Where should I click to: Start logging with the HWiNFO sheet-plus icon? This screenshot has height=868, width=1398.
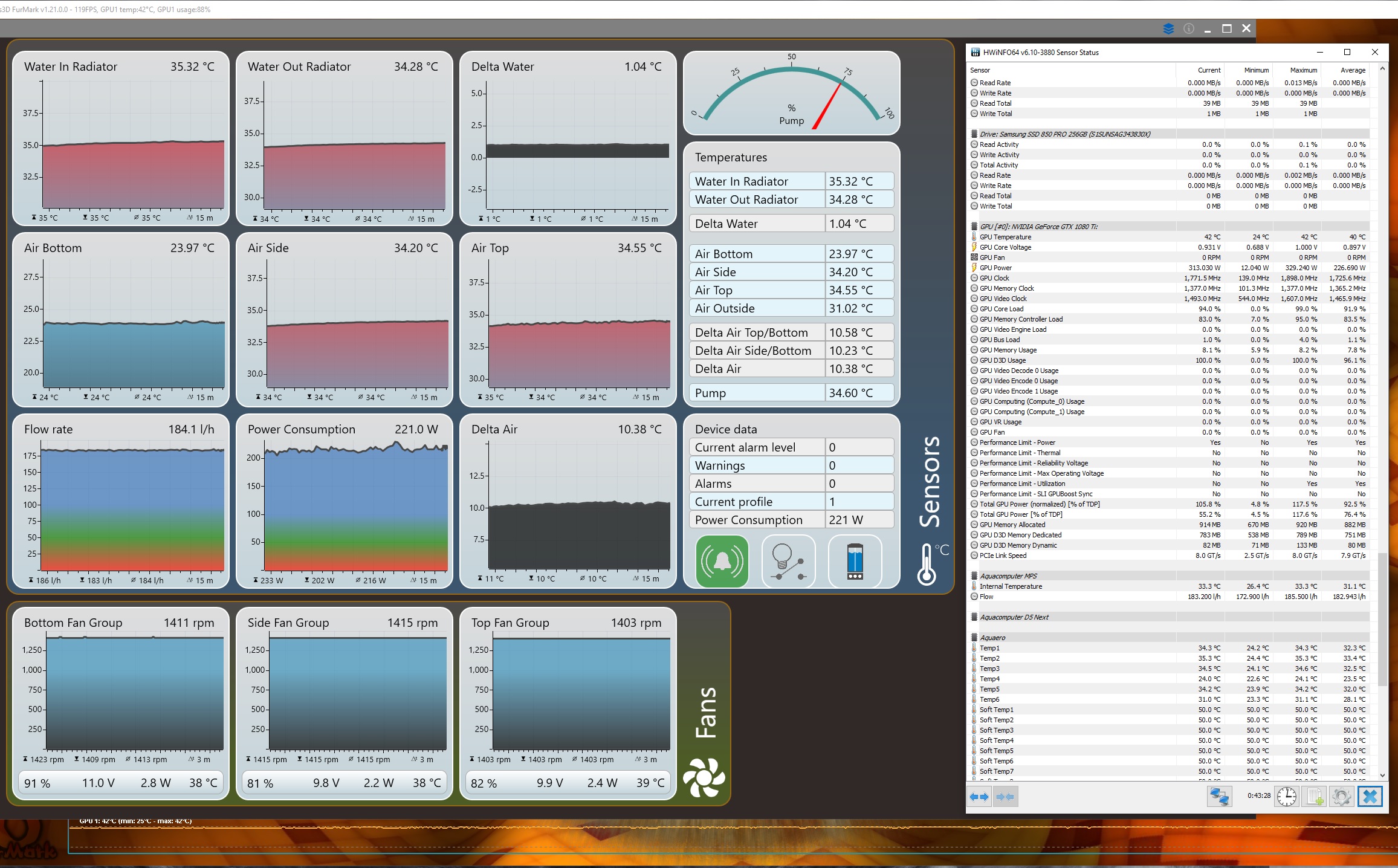click(1315, 797)
